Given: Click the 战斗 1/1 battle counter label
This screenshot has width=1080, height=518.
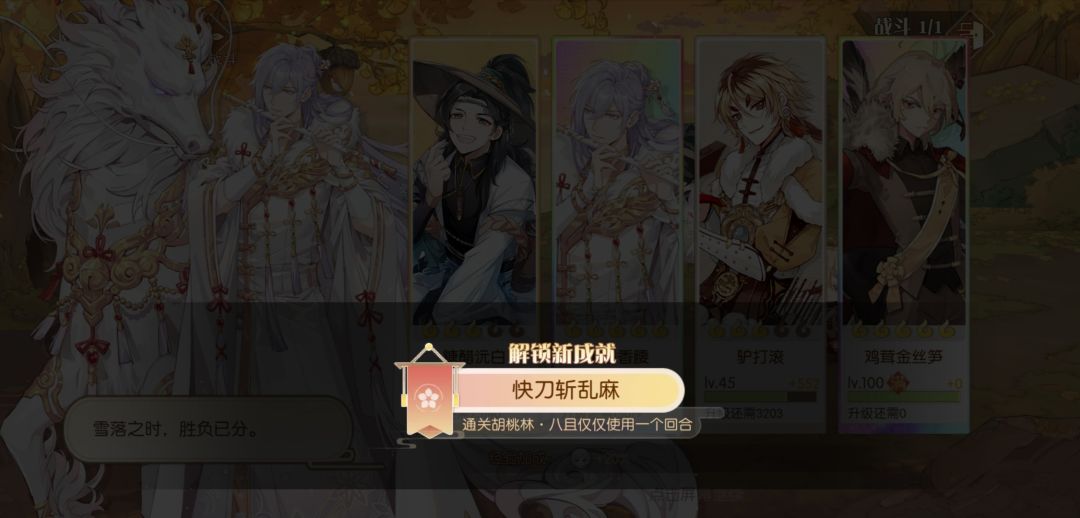Looking at the screenshot, I should [x=908, y=28].
